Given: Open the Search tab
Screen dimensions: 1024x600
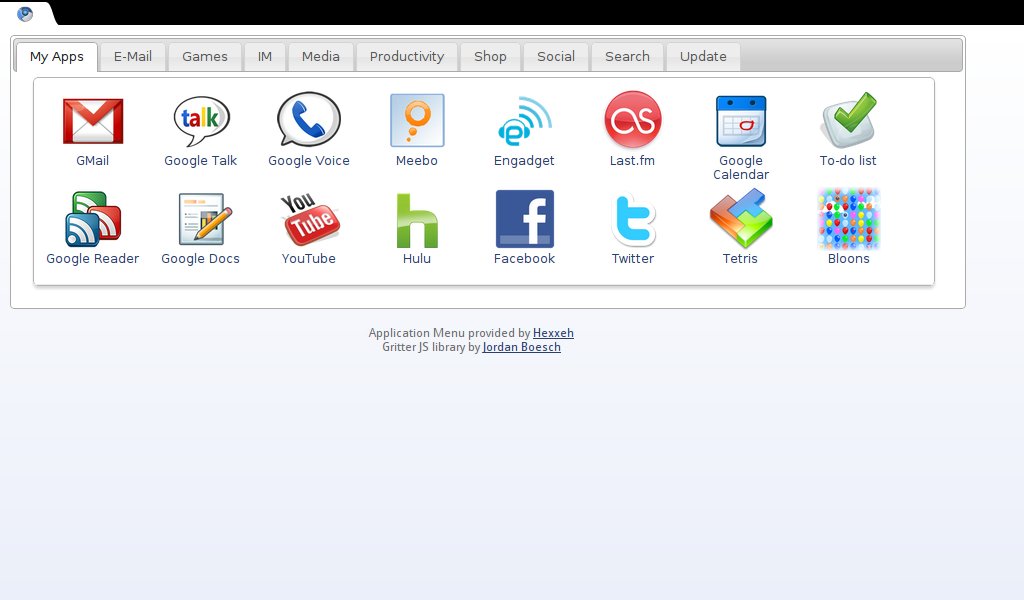Looking at the screenshot, I should (x=628, y=57).
